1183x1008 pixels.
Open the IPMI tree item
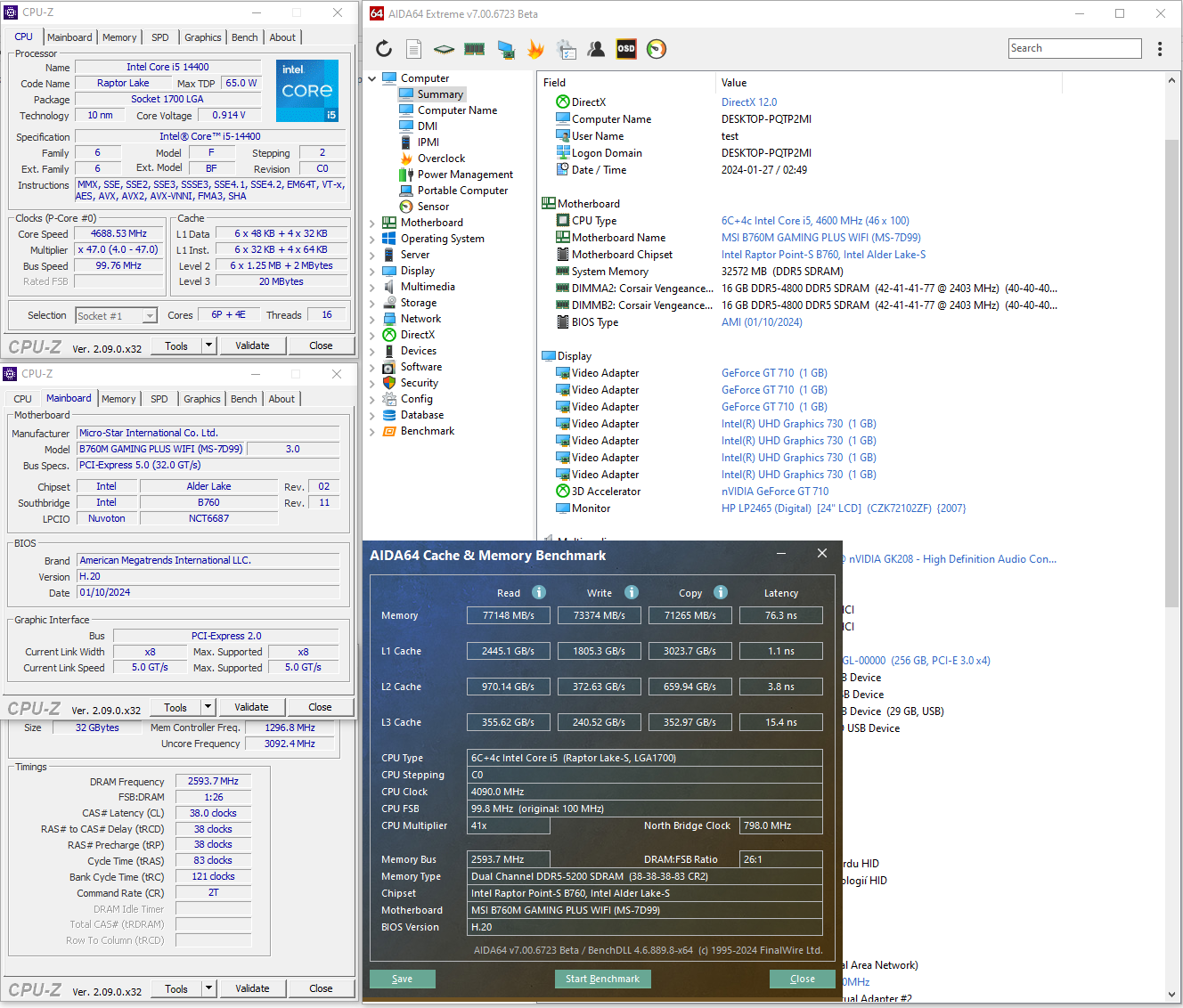click(428, 142)
